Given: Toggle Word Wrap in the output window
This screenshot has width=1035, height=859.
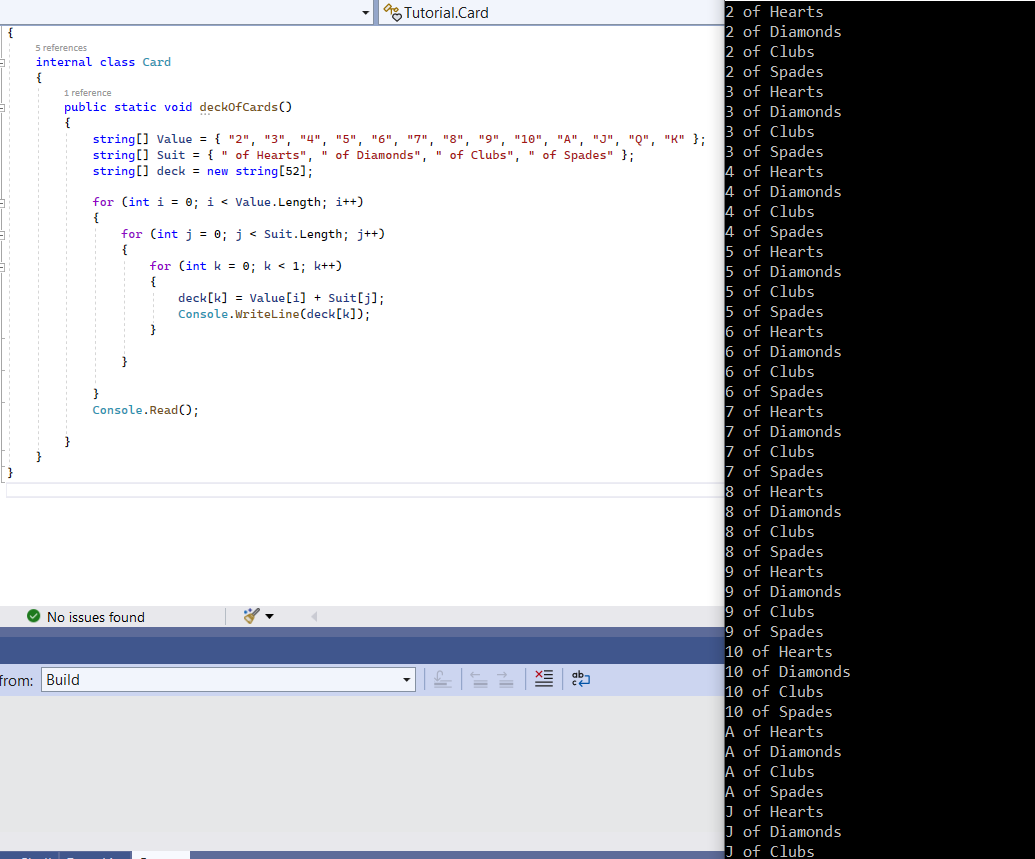Looking at the screenshot, I should (x=581, y=679).
